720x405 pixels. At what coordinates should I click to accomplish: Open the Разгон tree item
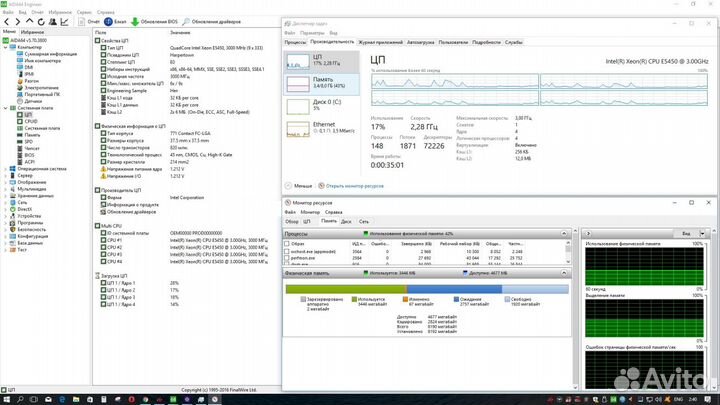[28, 81]
